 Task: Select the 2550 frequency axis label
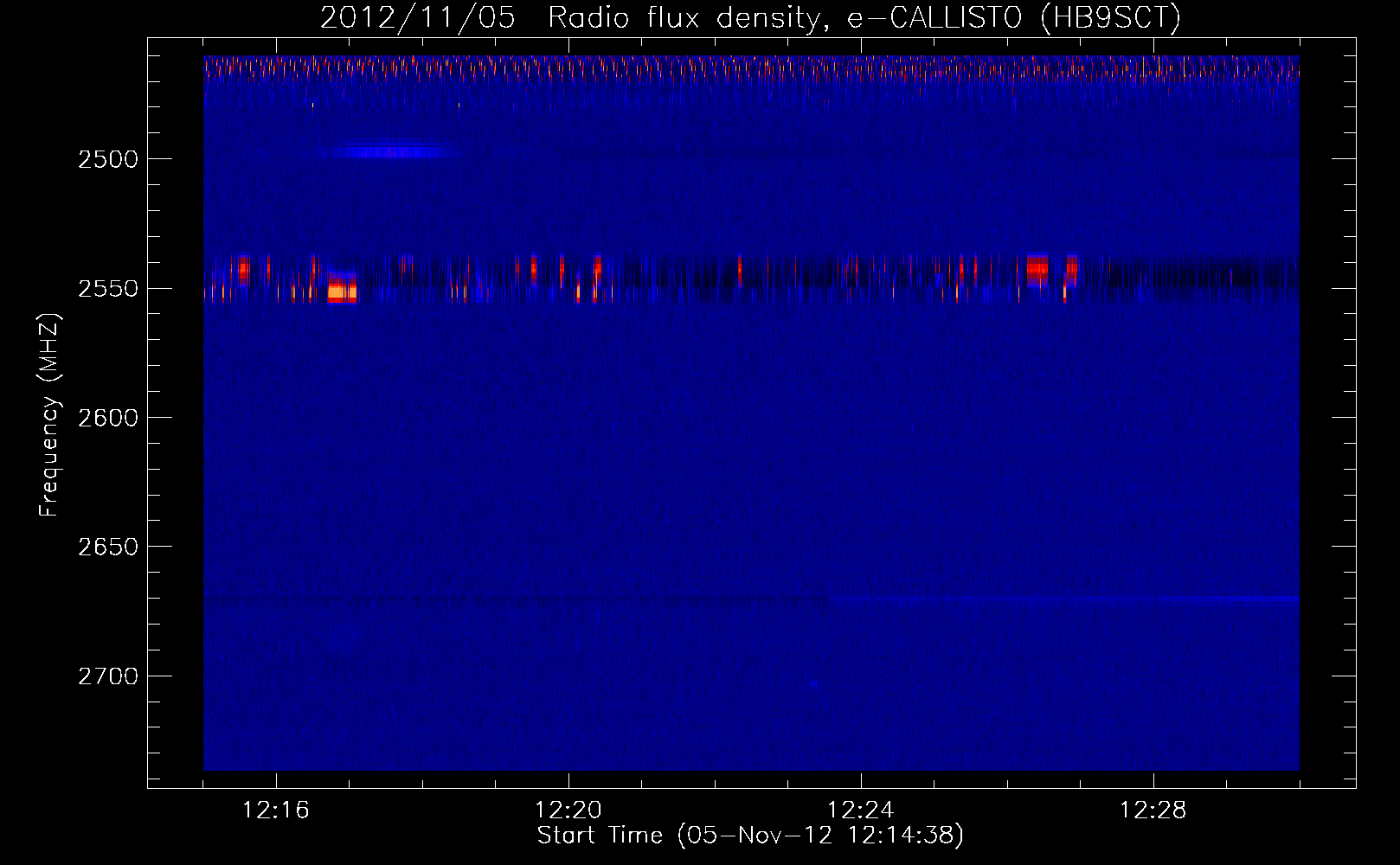pos(107,289)
